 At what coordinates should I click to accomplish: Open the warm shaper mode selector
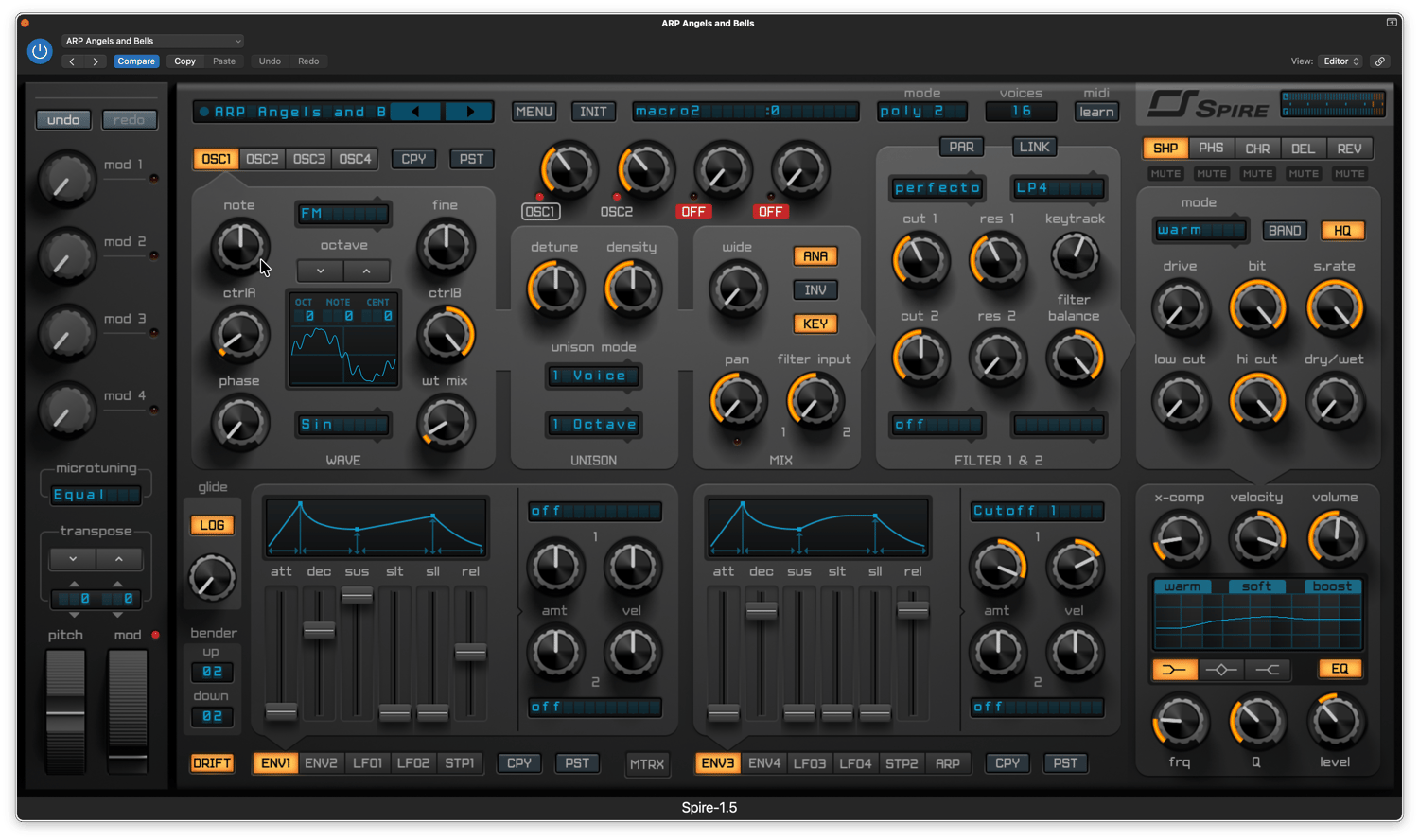click(1200, 230)
